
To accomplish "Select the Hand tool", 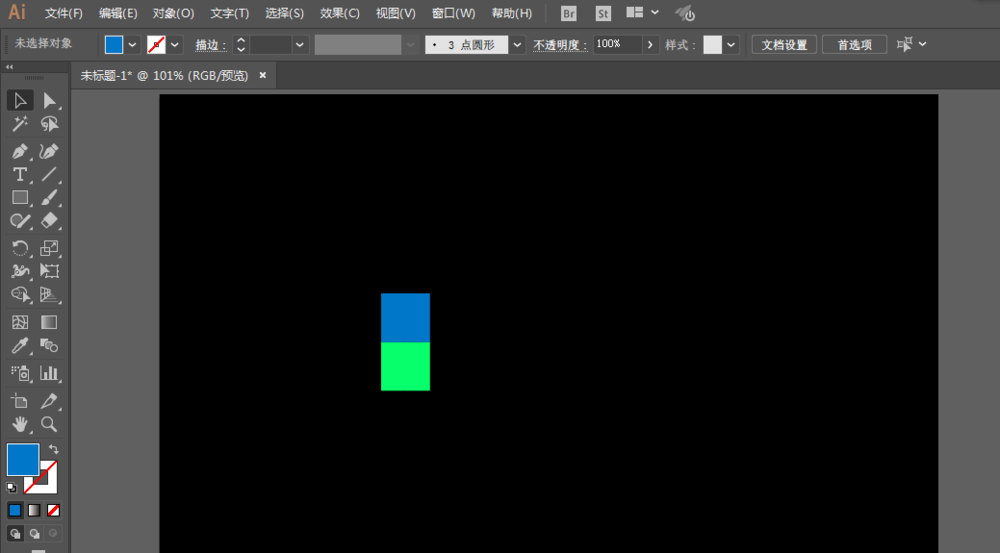I will (20, 424).
